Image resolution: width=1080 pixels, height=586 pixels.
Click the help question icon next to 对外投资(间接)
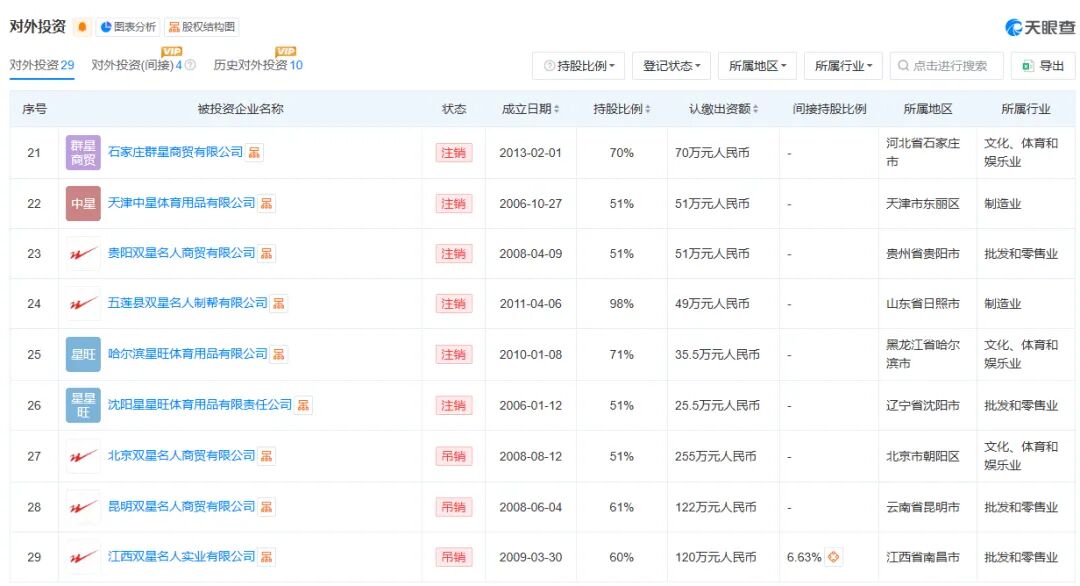coord(190,65)
